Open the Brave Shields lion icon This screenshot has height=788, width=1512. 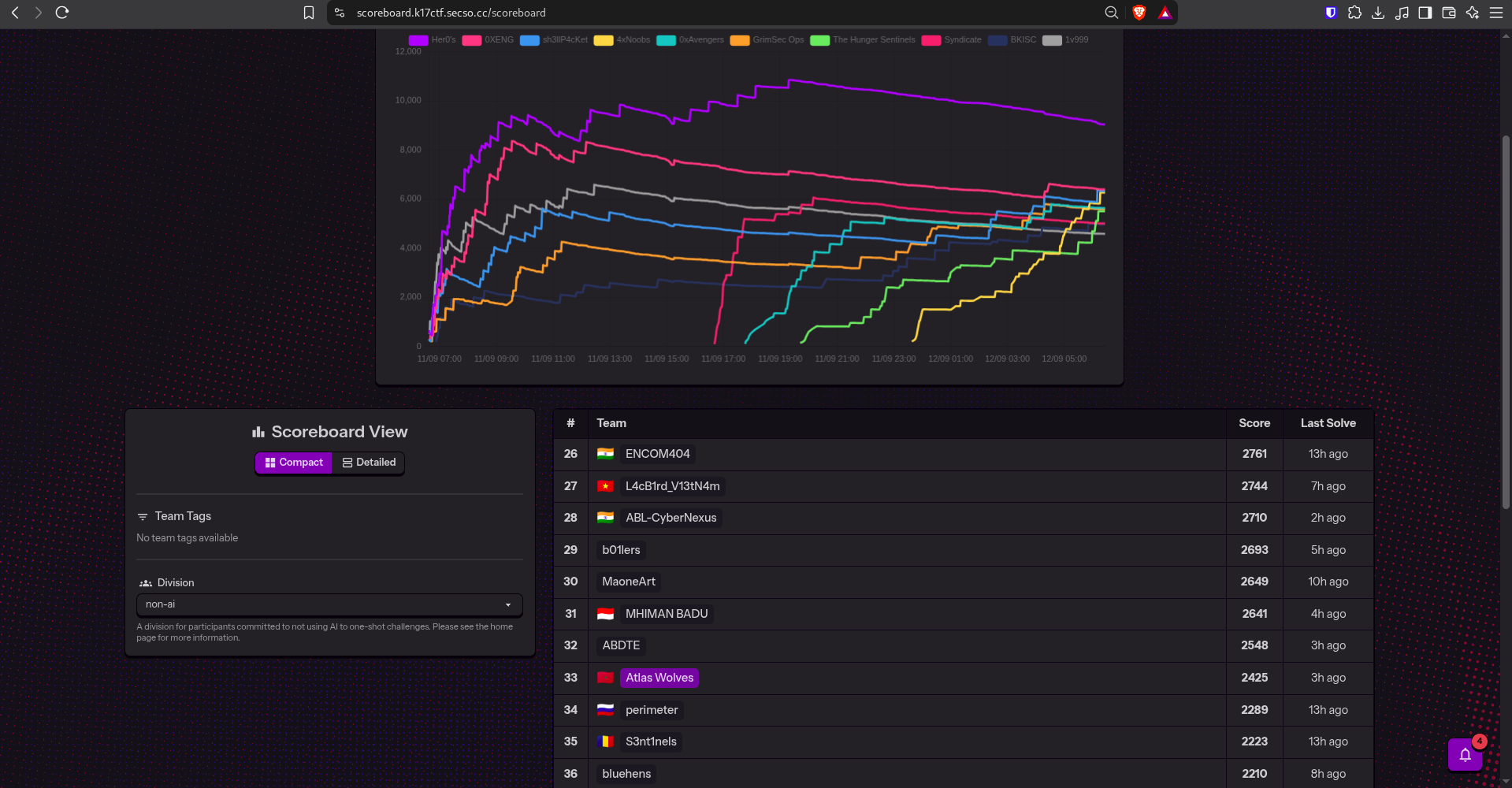click(1139, 13)
